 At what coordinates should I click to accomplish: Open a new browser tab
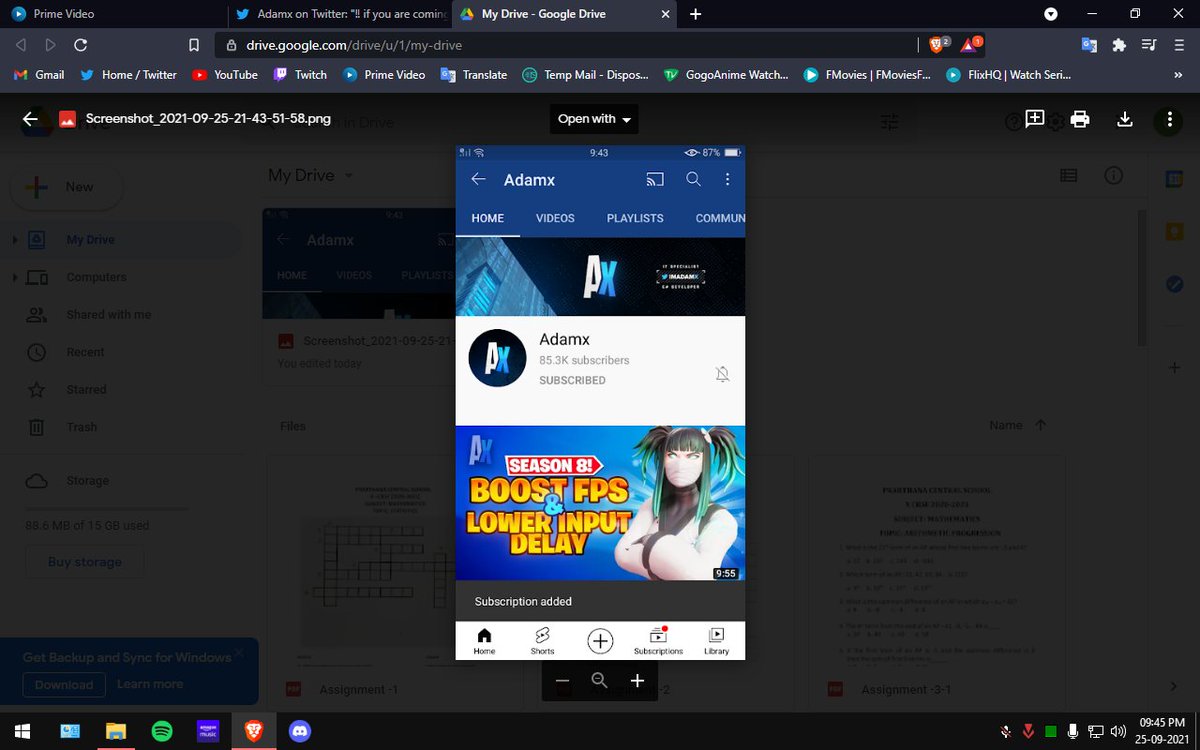696,14
